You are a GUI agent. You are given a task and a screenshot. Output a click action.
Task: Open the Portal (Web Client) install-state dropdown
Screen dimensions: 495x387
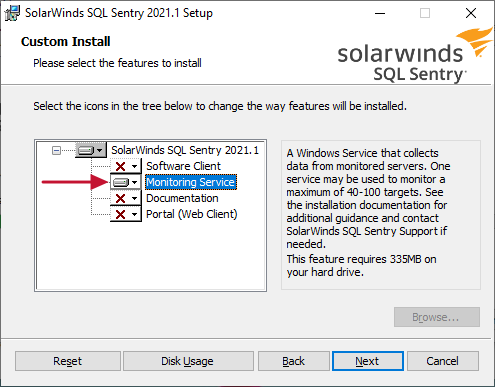[126, 214]
